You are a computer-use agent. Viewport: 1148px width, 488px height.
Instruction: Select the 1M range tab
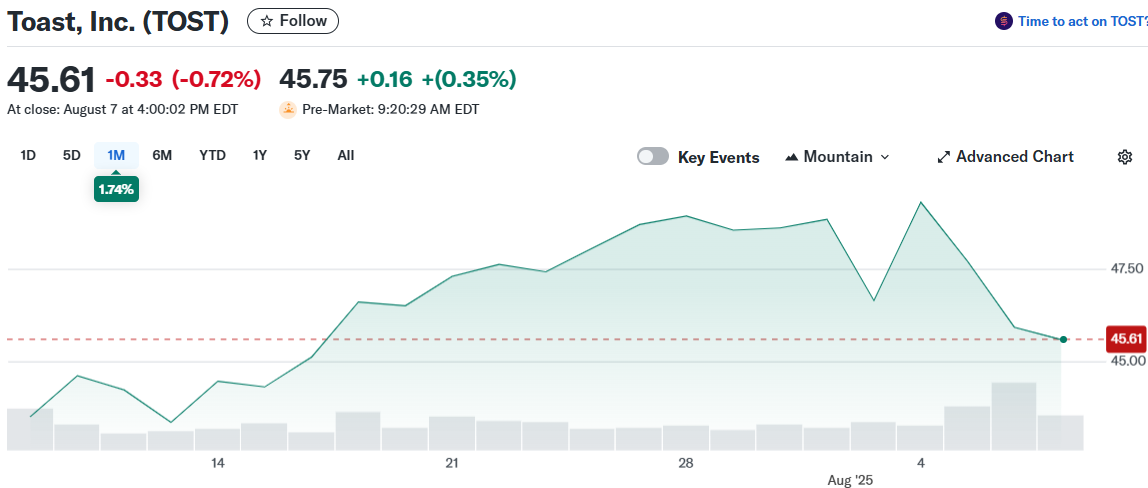coord(116,155)
